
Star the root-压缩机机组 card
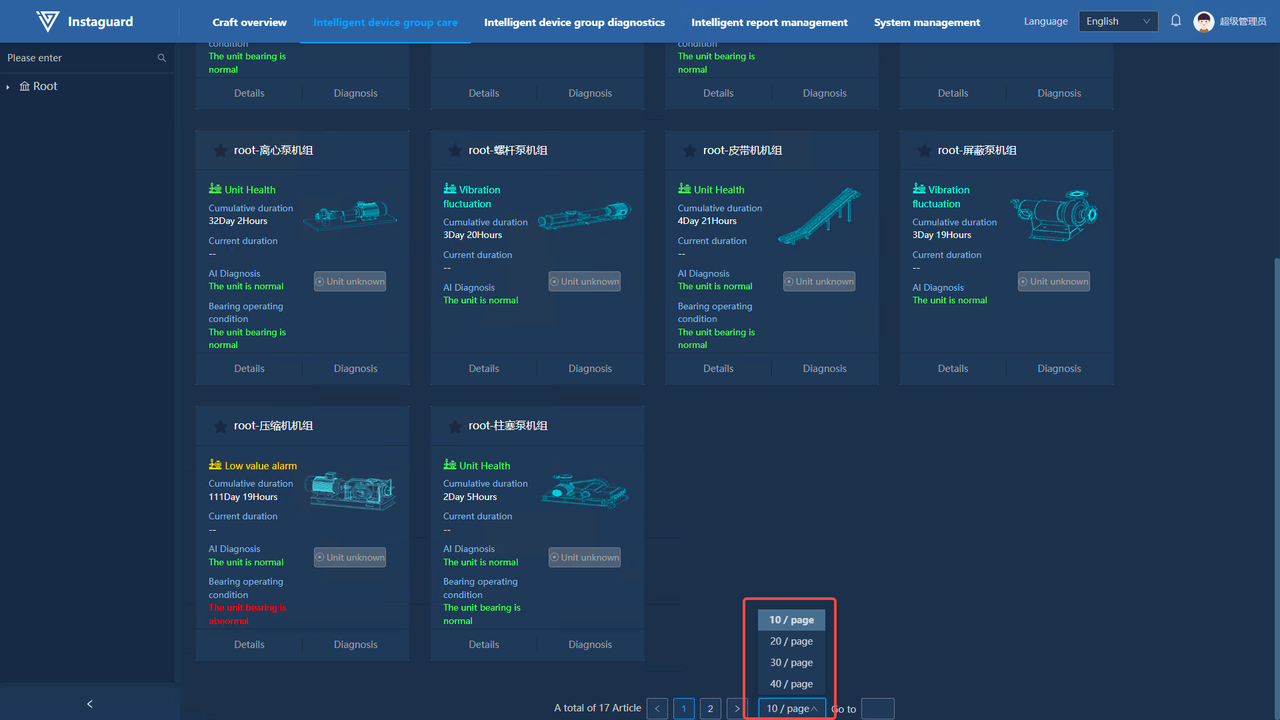pyautogui.click(x=220, y=426)
